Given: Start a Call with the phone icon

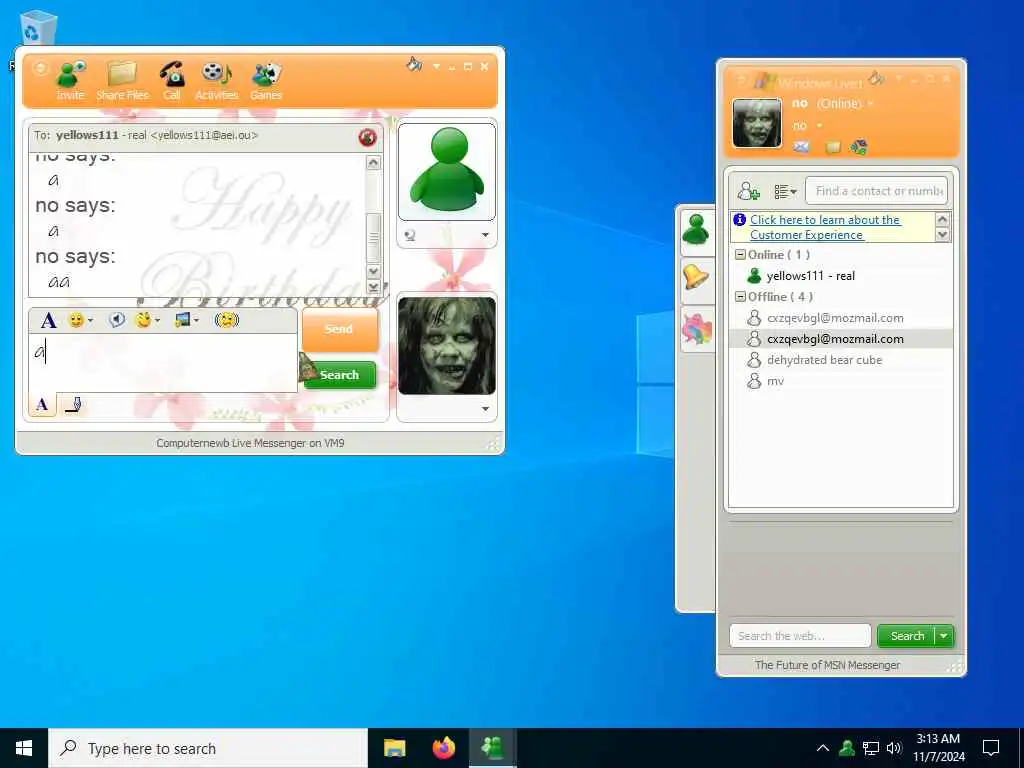Looking at the screenshot, I should [172, 74].
